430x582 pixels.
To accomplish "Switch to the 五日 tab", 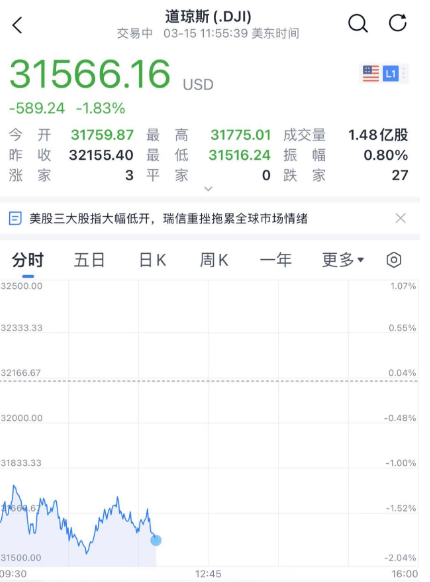I will click(x=89, y=260).
